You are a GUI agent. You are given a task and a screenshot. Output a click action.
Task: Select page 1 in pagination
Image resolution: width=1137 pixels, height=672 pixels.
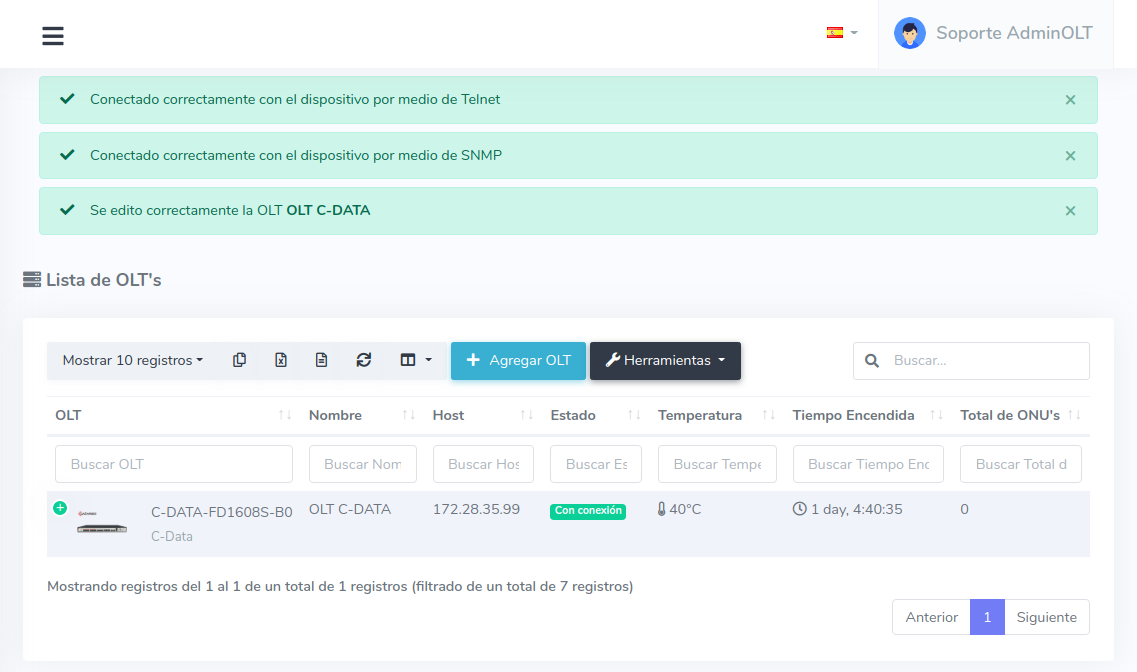click(x=987, y=617)
